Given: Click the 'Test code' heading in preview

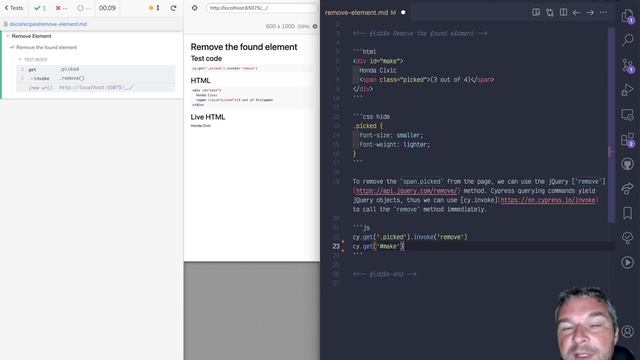Looking at the screenshot, I should point(206,58).
